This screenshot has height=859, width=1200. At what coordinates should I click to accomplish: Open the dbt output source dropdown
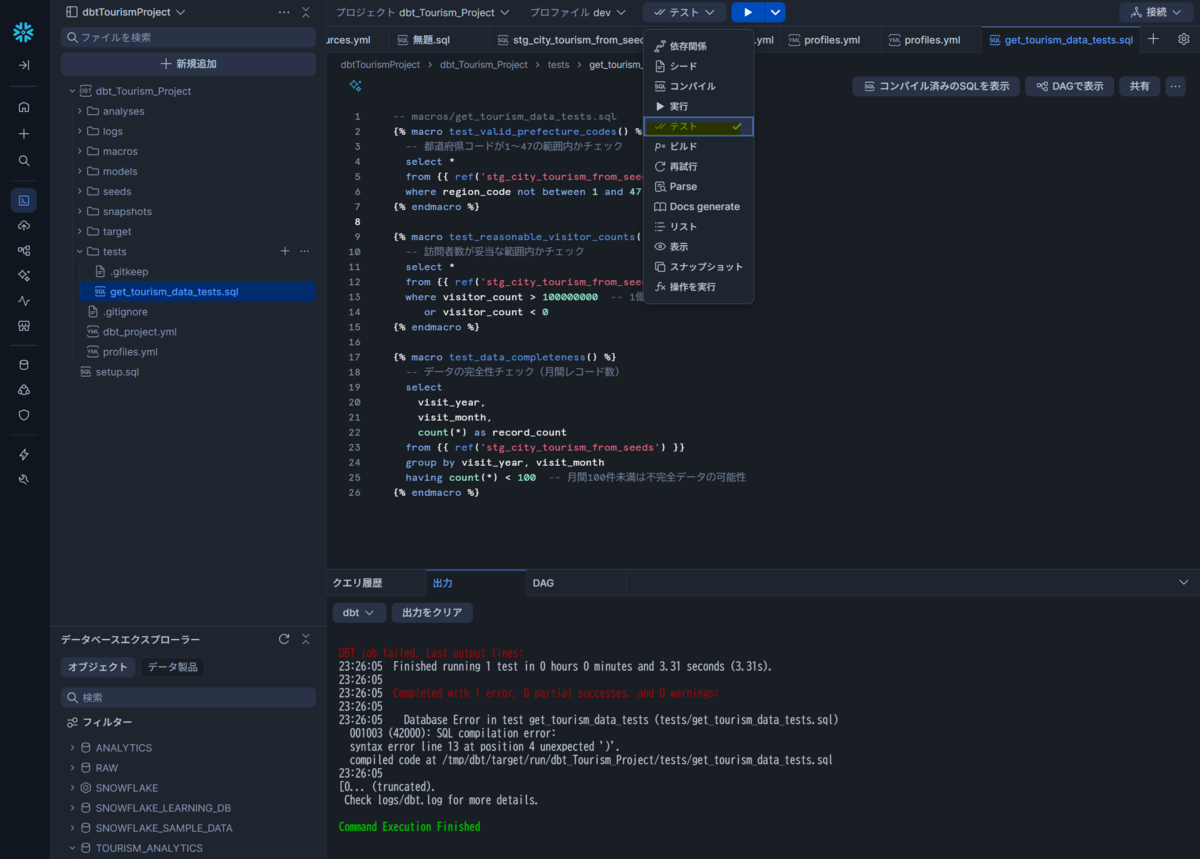click(359, 612)
